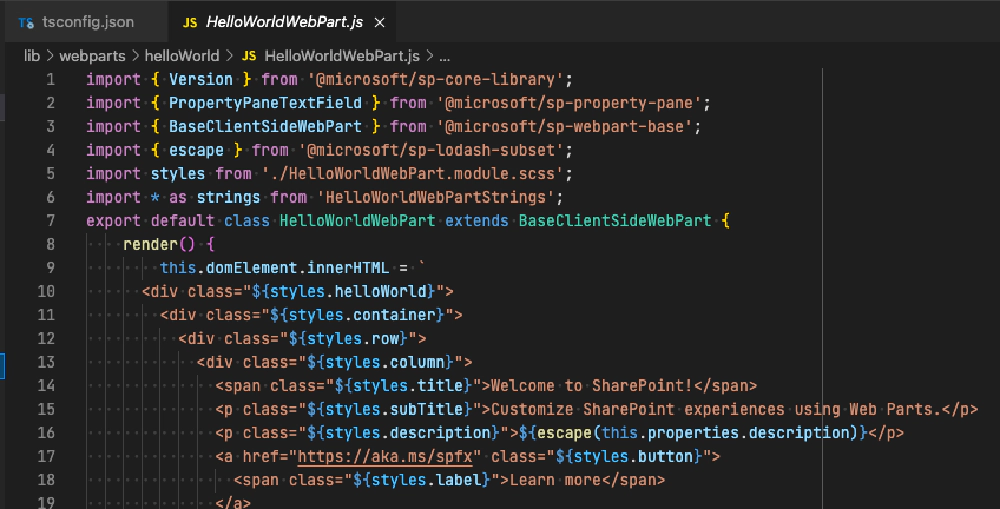The image size is (1000, 509).
Task: Click line number 13 in gutter
Action: (46, 362)
